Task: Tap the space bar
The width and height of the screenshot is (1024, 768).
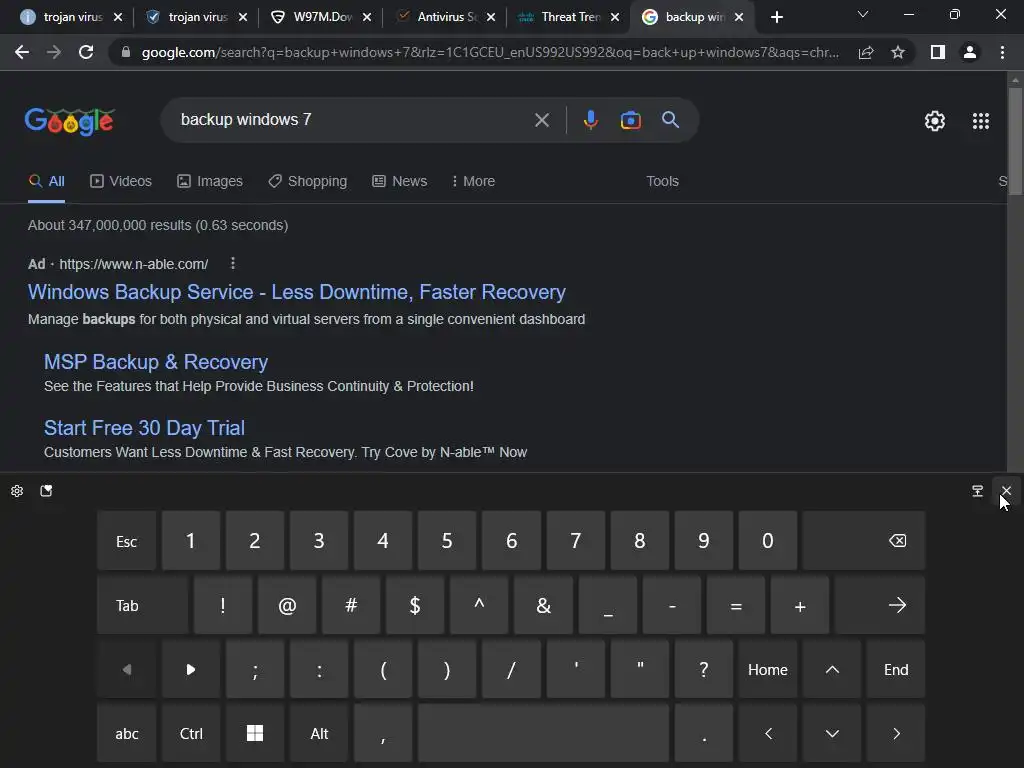Action: point(543,733)
